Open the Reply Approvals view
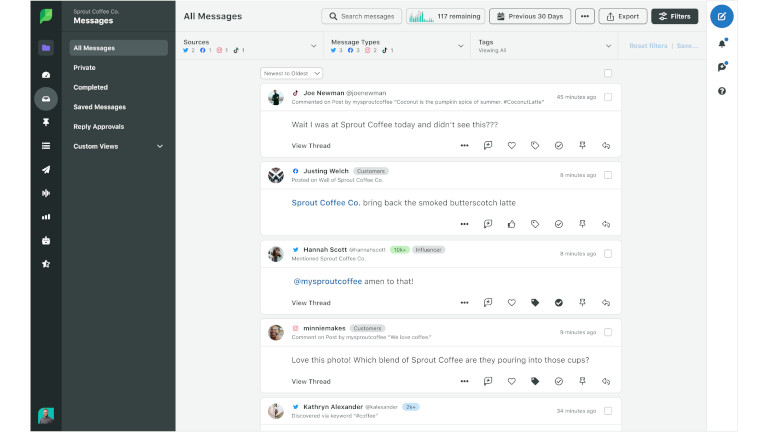The image size is (768, 432). pyautogui.click(x=98, y=126)
